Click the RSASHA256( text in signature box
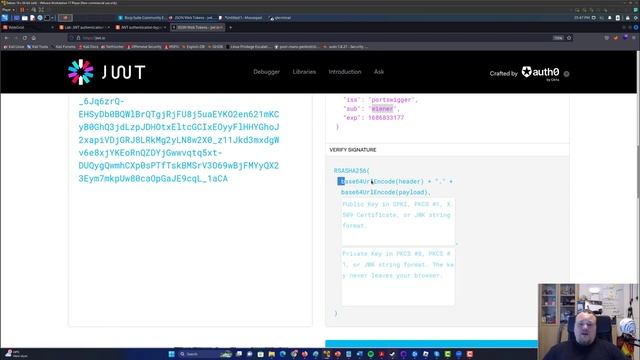Viewport: 640px width, 360px height. pos(351,171)
